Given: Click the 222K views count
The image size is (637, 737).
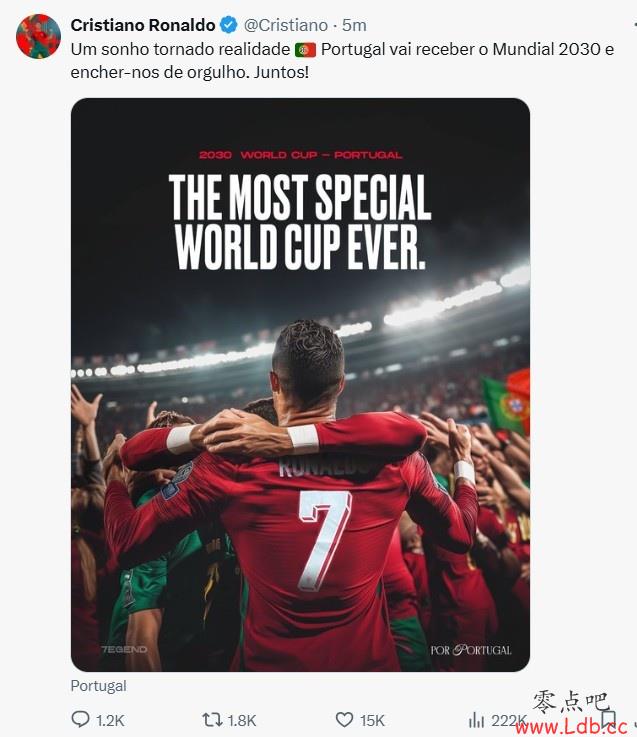Looking at the screenshot, I should (x=508, y=721).
